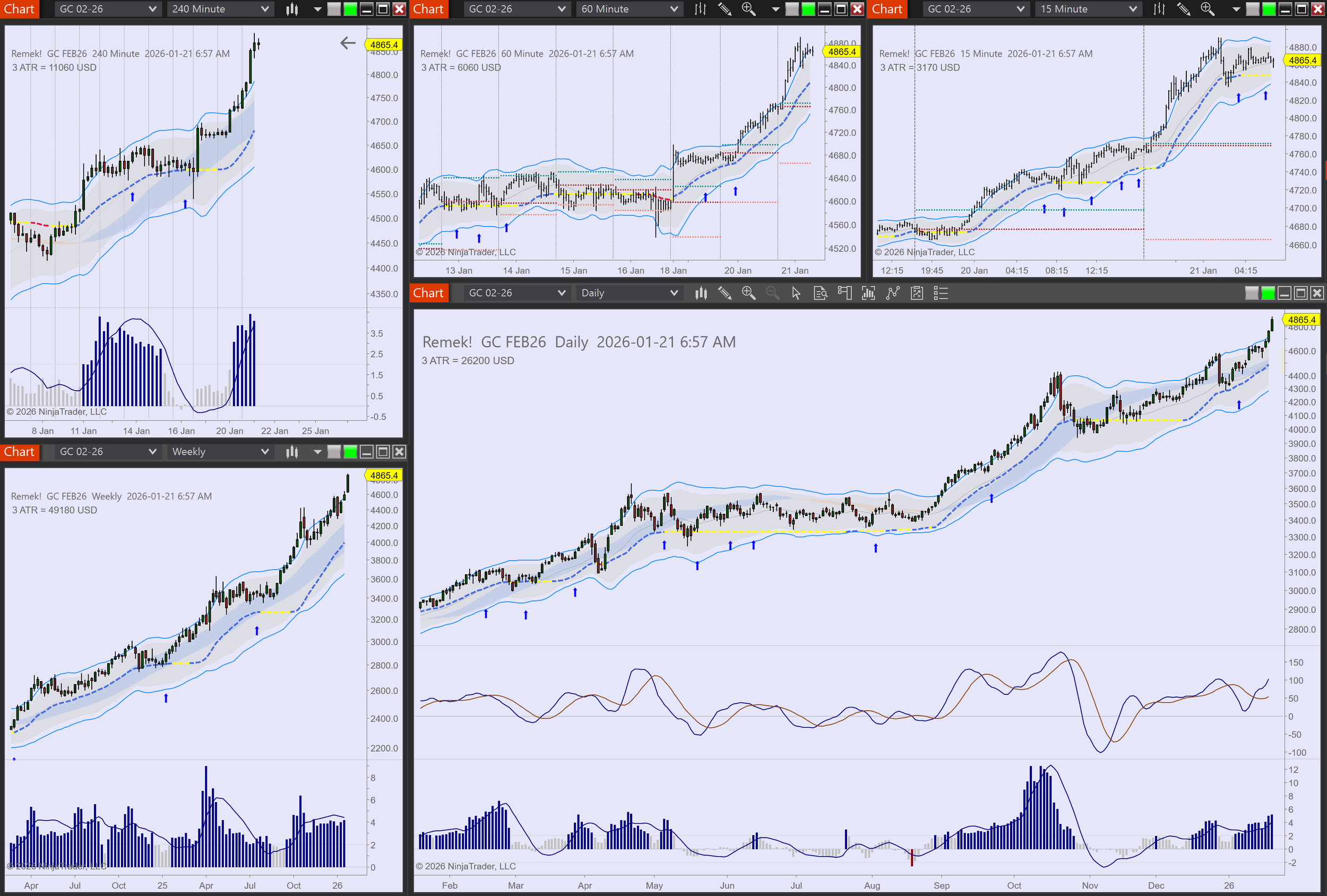Toggle gray interval link on 60 Minute chart
This screenshot has height=896, width=1327.
click(x=792, y=9)
